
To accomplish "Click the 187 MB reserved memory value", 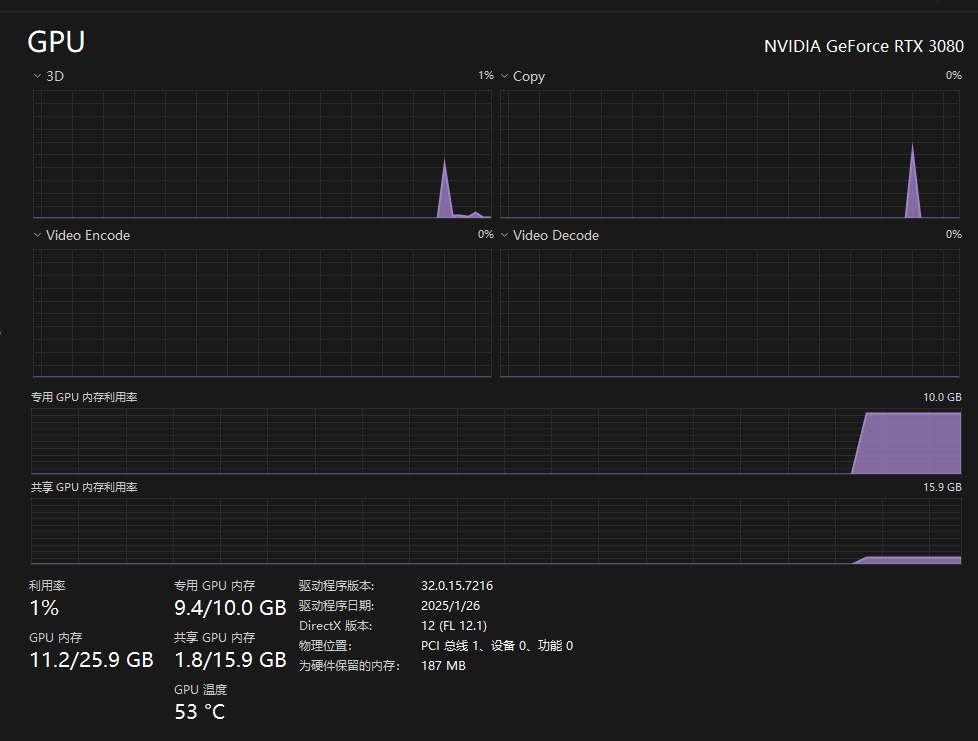I will (x=443, y=665).
